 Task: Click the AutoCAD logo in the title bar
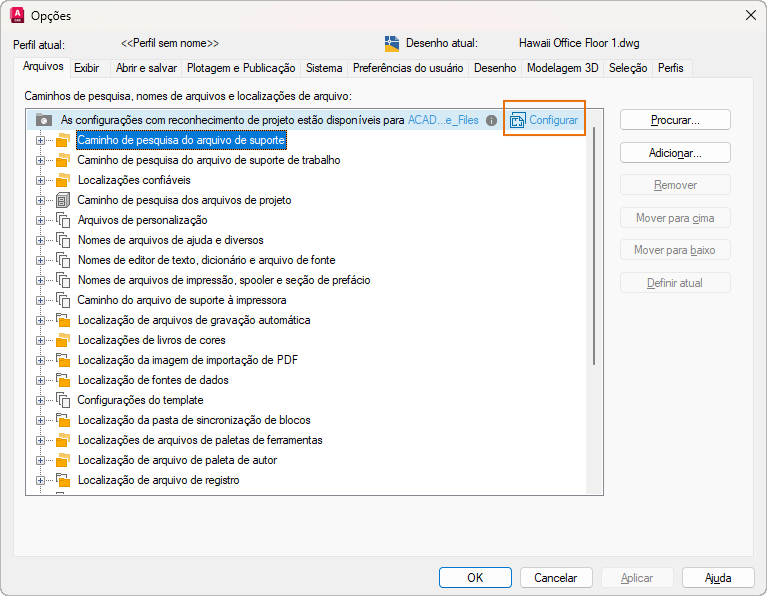coord(17,16)
